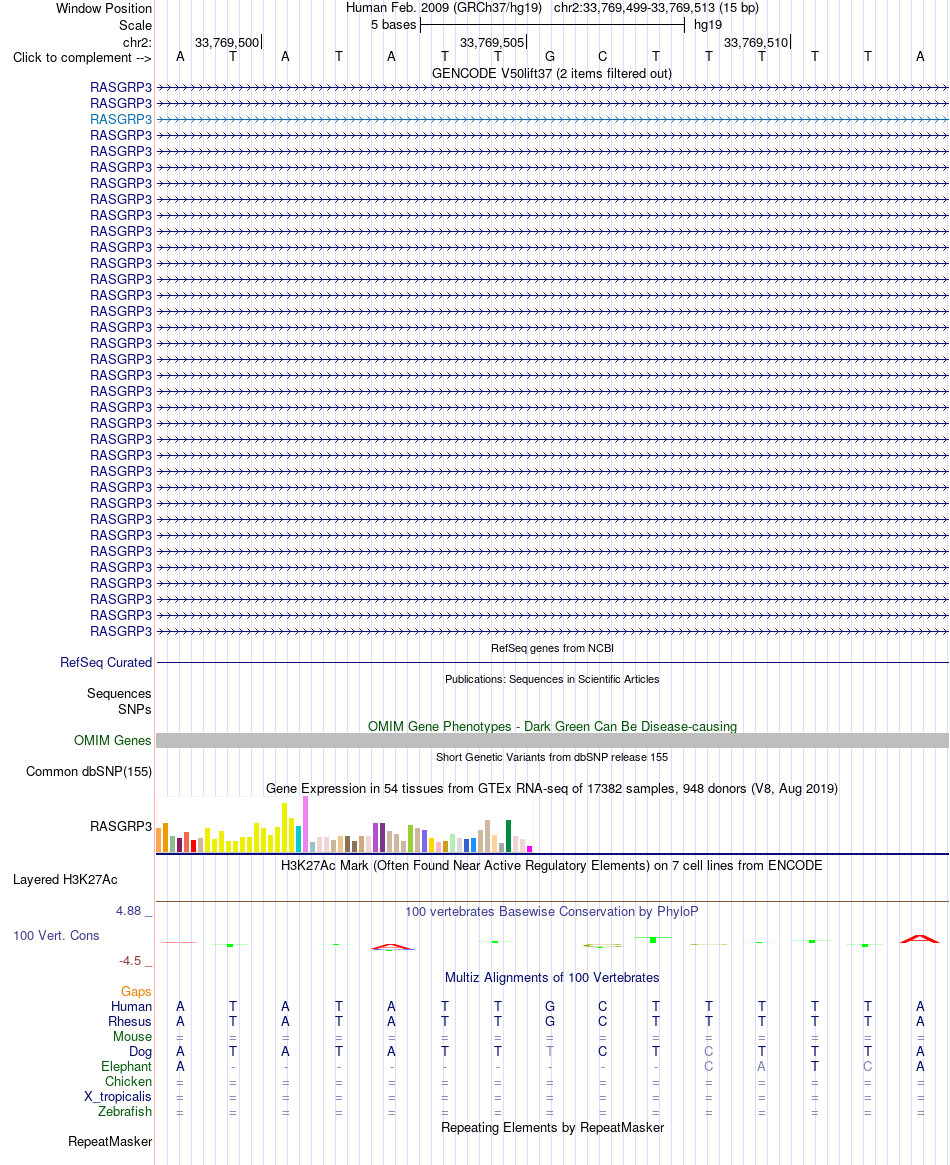950x1165 pixels.
Task: Click the grey OMIM Genes bar
Action: point(552,741)
